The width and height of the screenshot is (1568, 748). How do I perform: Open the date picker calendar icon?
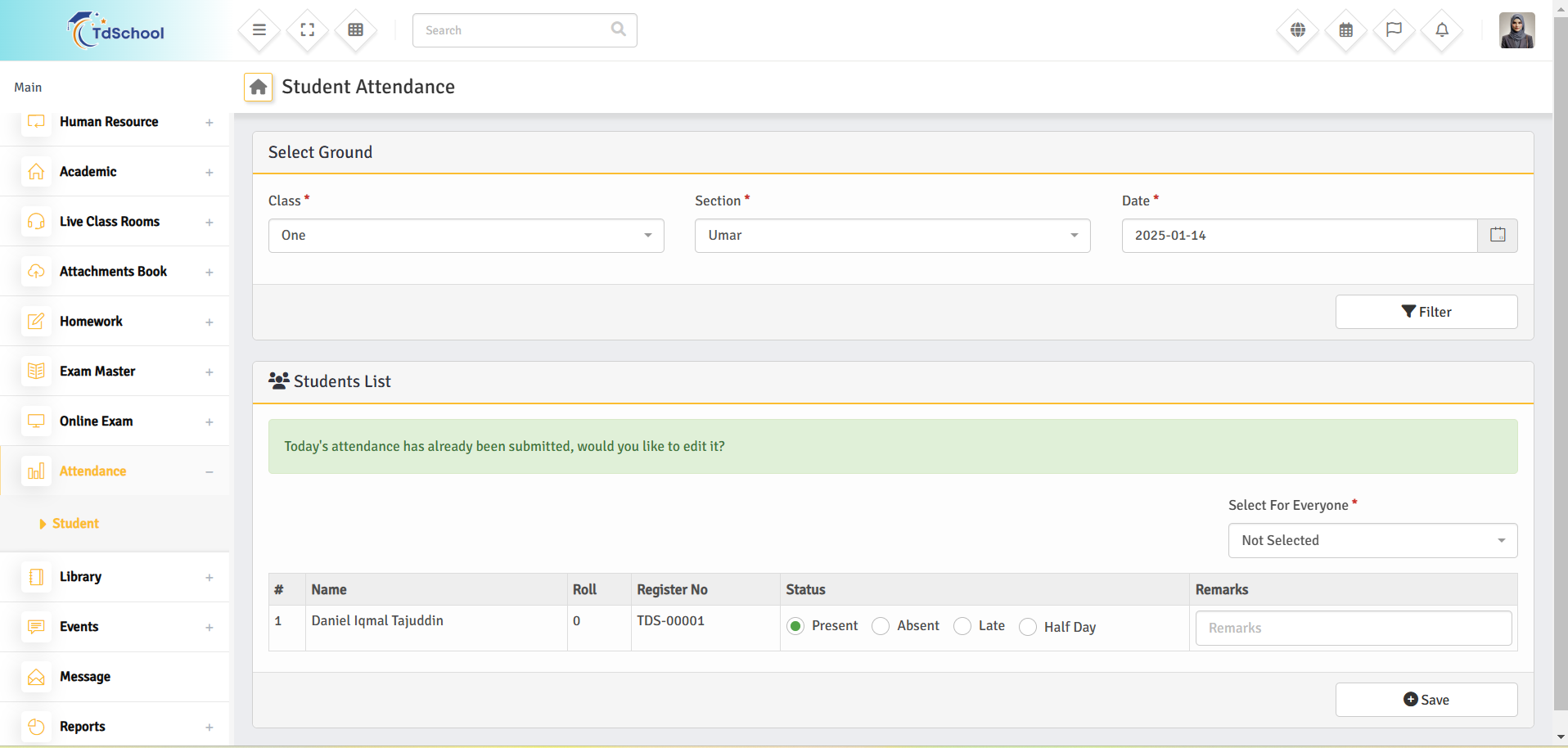click(x=1498, y=236)
